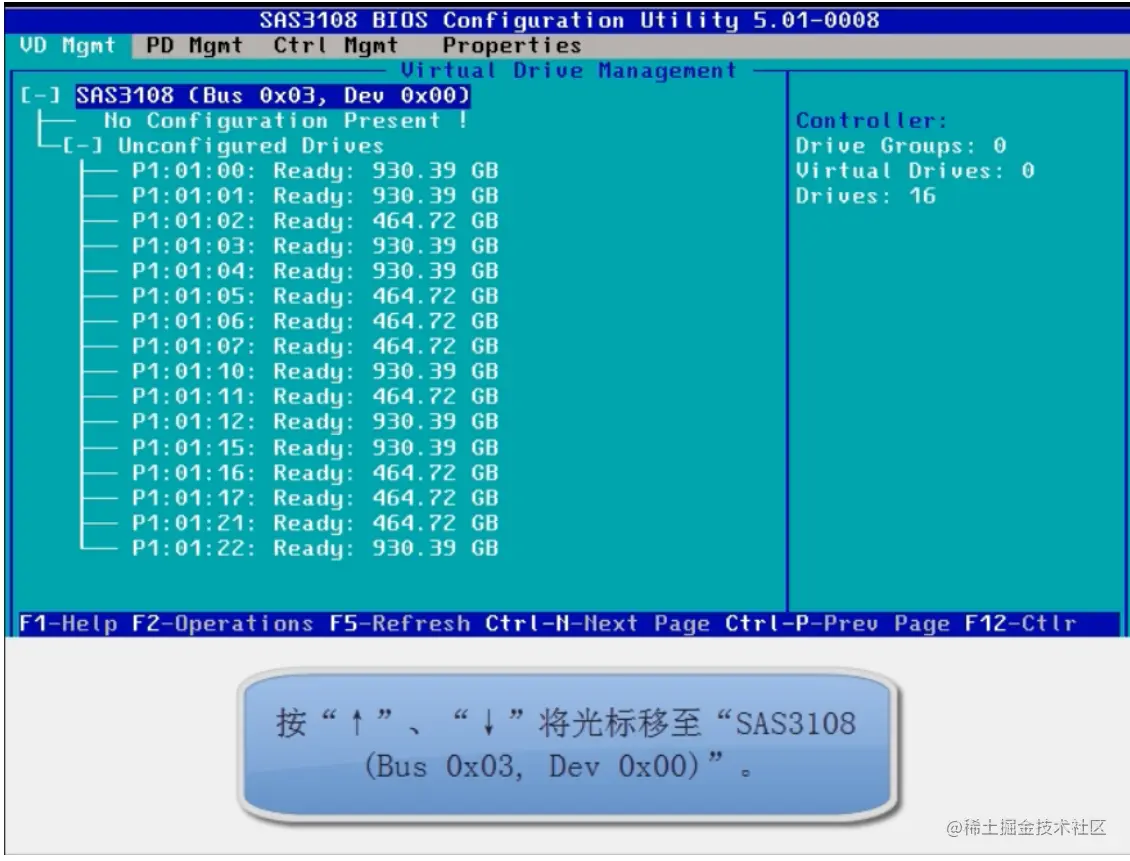Select drive P1:01:04
1130x861 pixels.
coord(315,271)
